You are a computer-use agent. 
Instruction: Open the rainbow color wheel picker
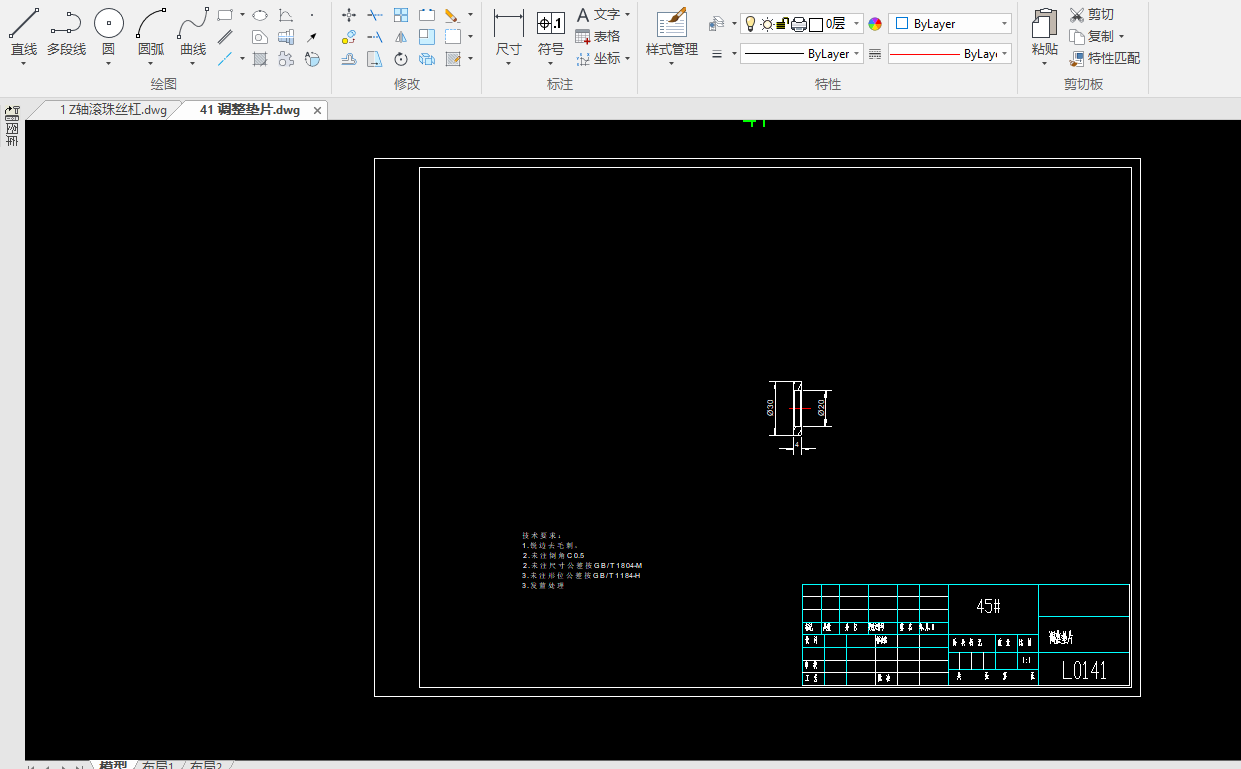tap(875, 24)
